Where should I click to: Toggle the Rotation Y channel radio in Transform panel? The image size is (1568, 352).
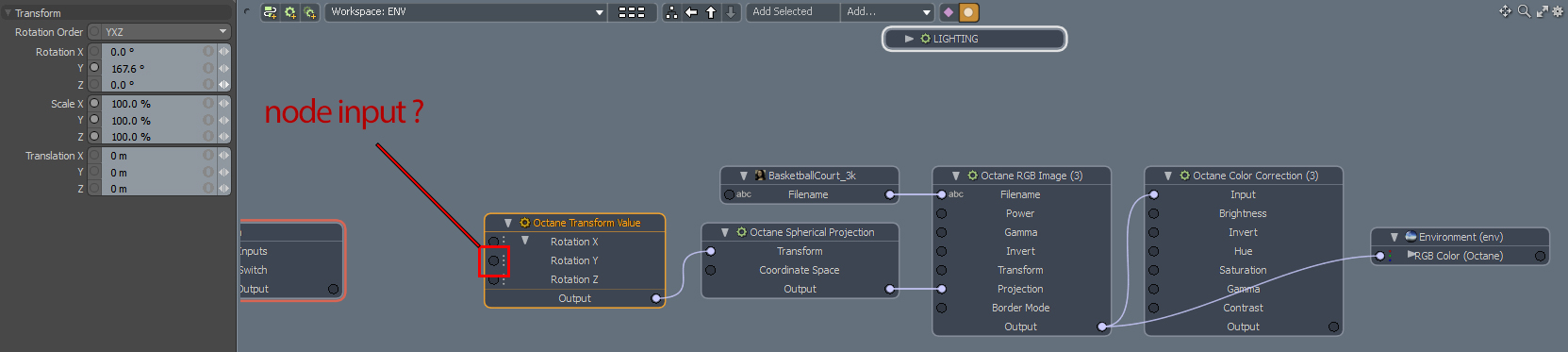click(x=94, y=68)
